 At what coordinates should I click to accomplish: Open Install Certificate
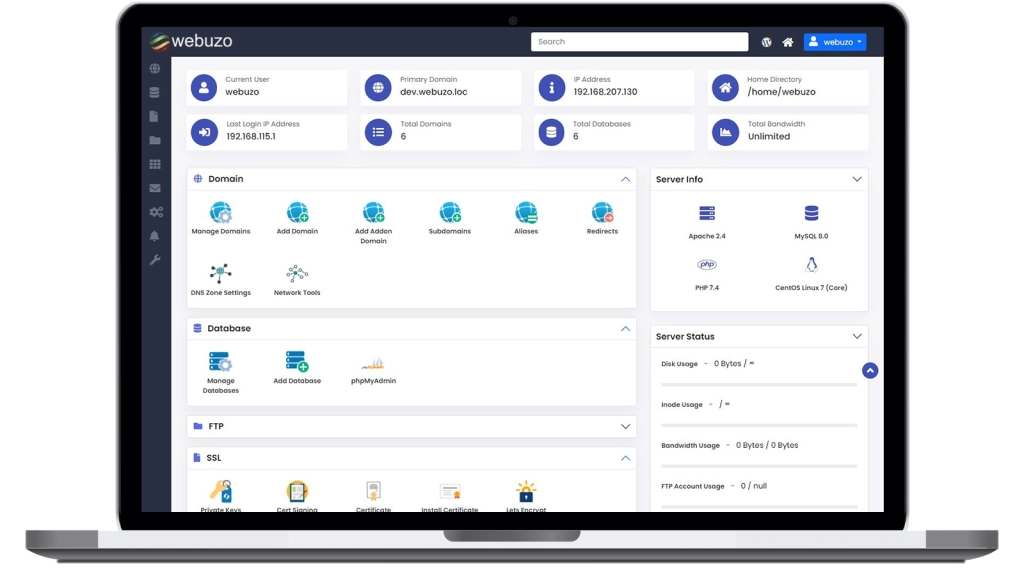[x=449, y=492]
